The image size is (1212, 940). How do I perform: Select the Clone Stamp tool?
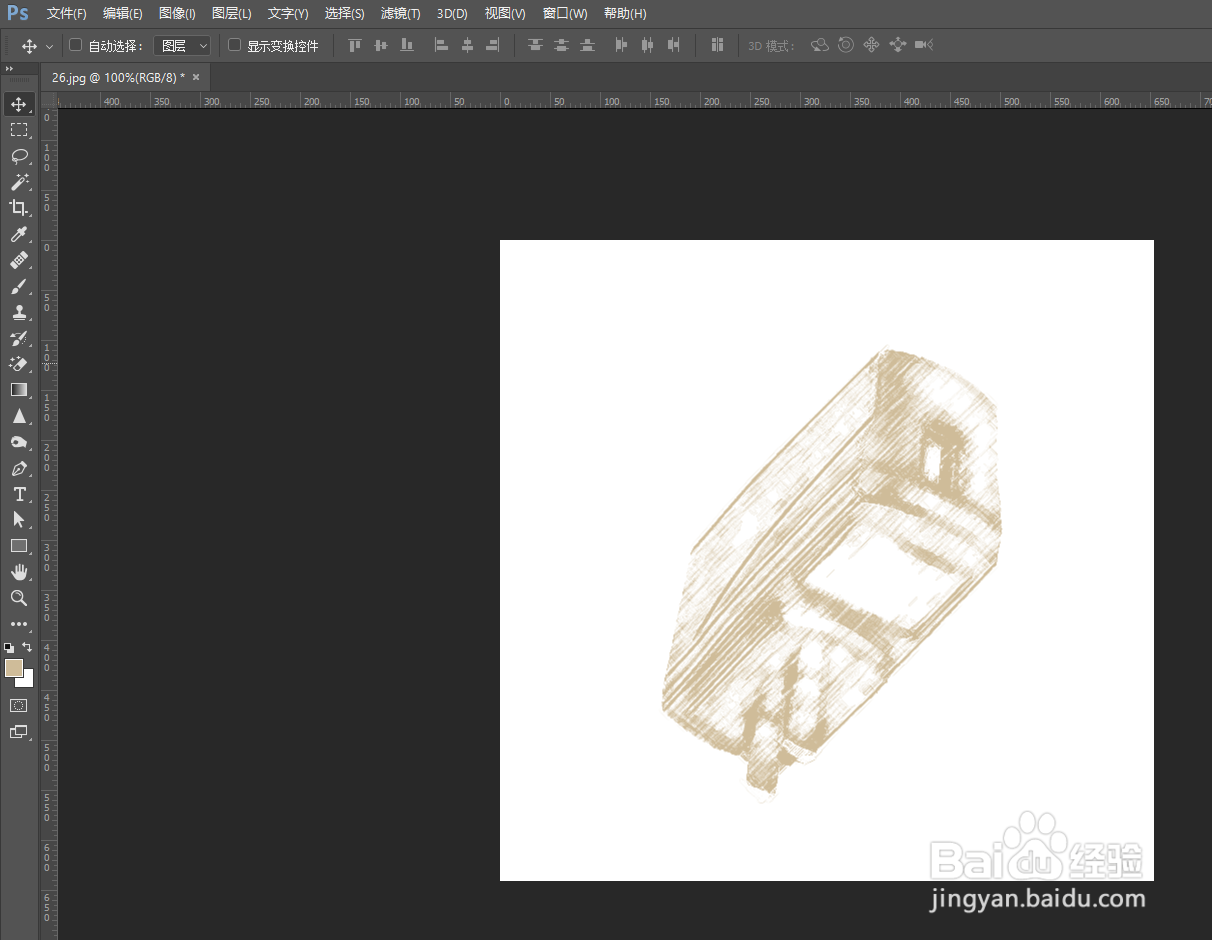click(x=19, y=312)
